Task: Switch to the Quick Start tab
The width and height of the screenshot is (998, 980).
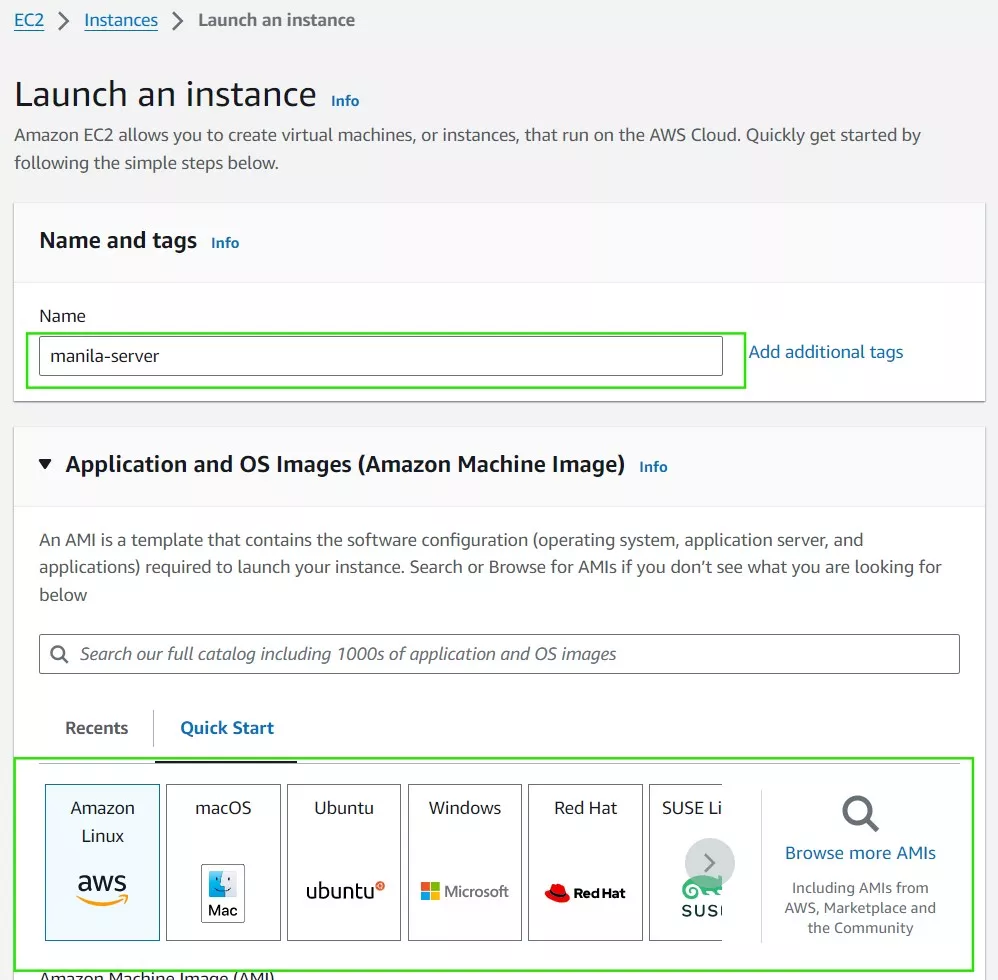Action: click(227, 727)
